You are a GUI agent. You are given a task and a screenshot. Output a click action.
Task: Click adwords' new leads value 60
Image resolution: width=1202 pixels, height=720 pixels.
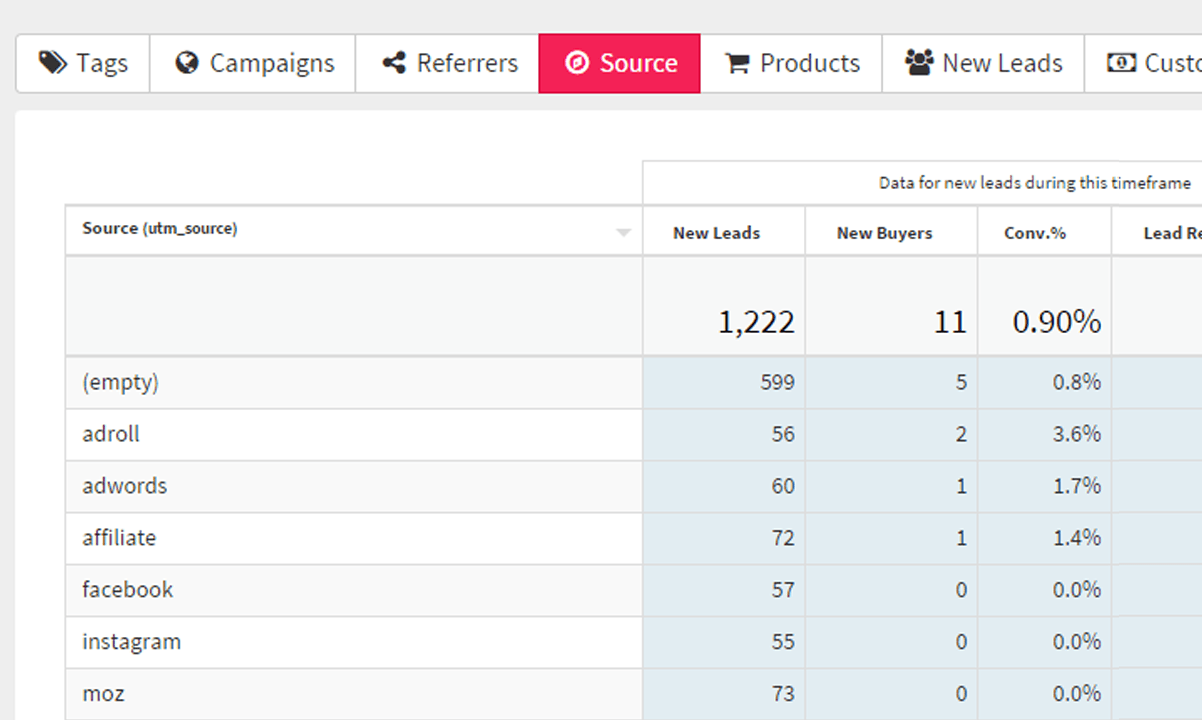pos(783,486)
